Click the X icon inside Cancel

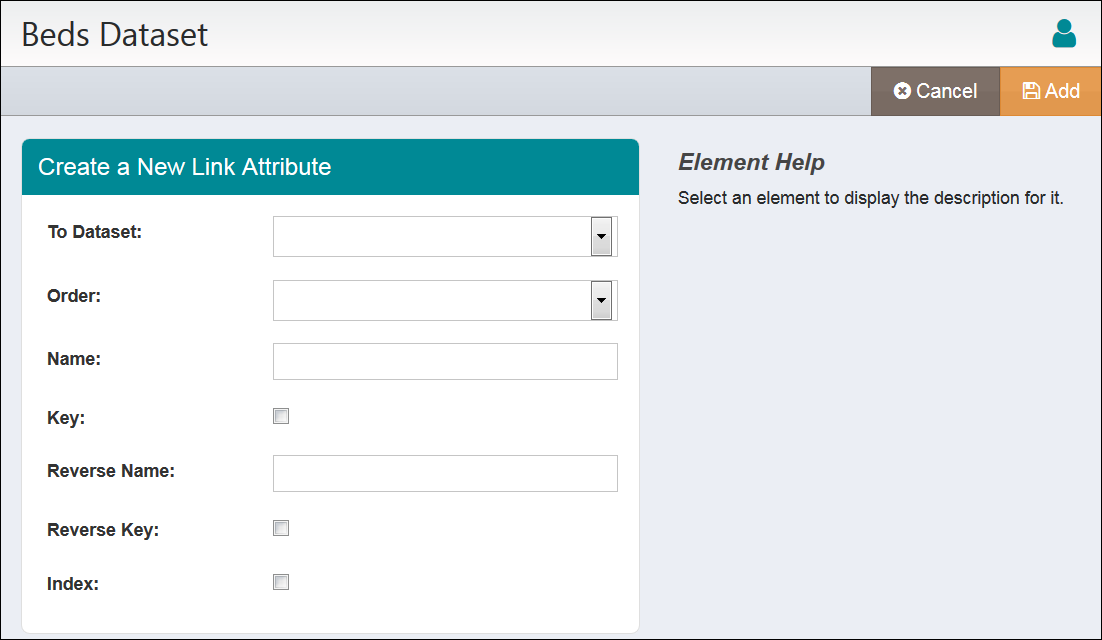click(901, 90)
